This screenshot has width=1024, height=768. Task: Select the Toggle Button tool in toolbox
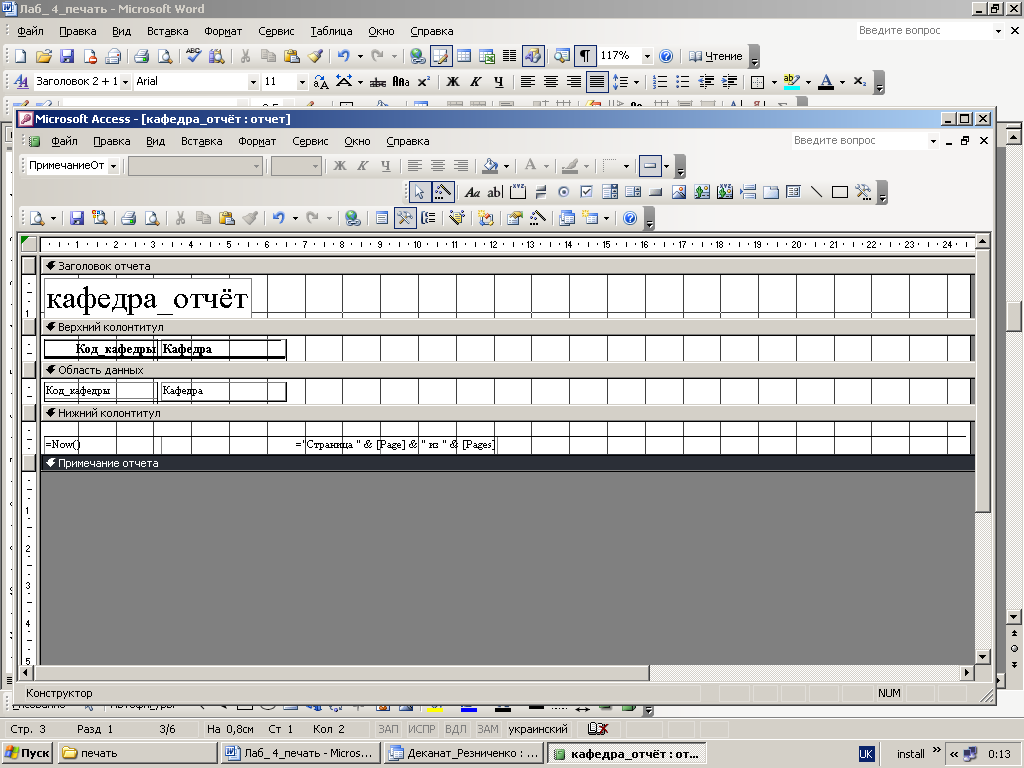coord(541,192)
